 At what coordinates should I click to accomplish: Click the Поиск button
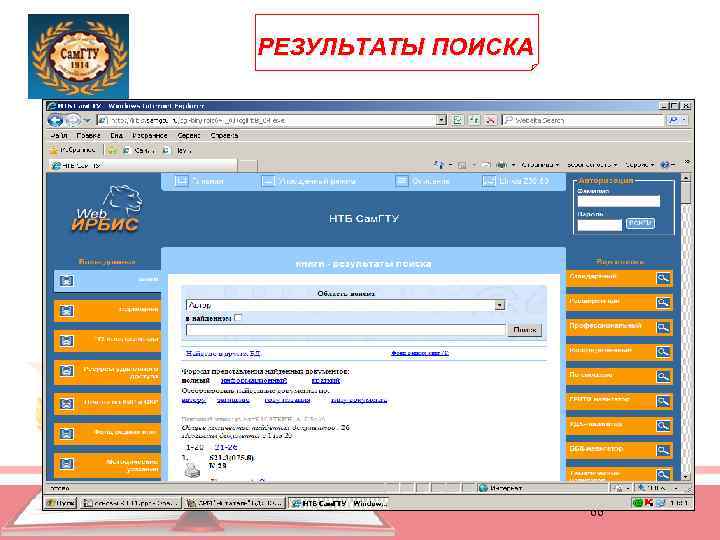coord(524,330)
